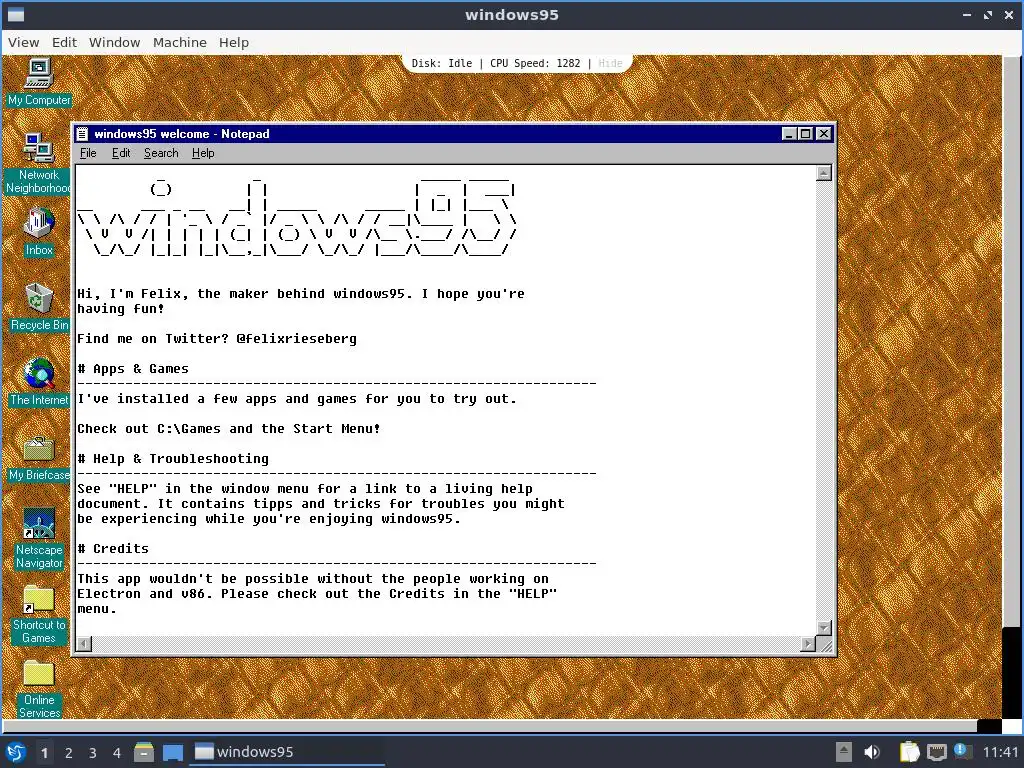Select the Shortcut to Games folder icon
This screenshot has width=1024, height=768.
click(39, 614)
